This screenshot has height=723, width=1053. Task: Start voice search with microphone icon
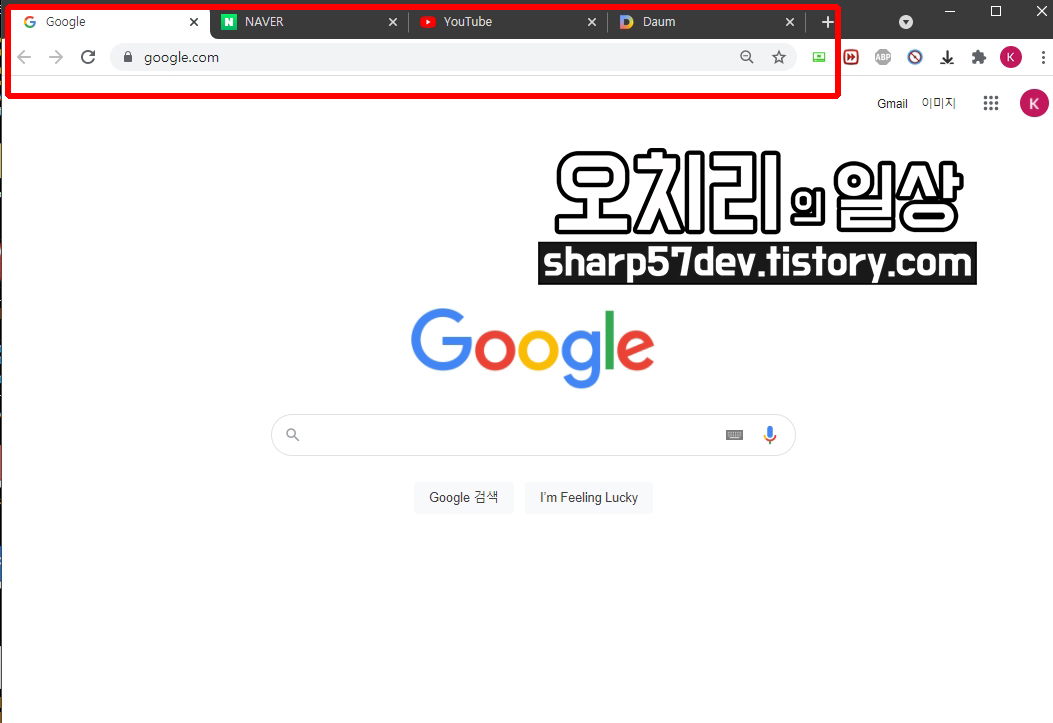[770, 435]
